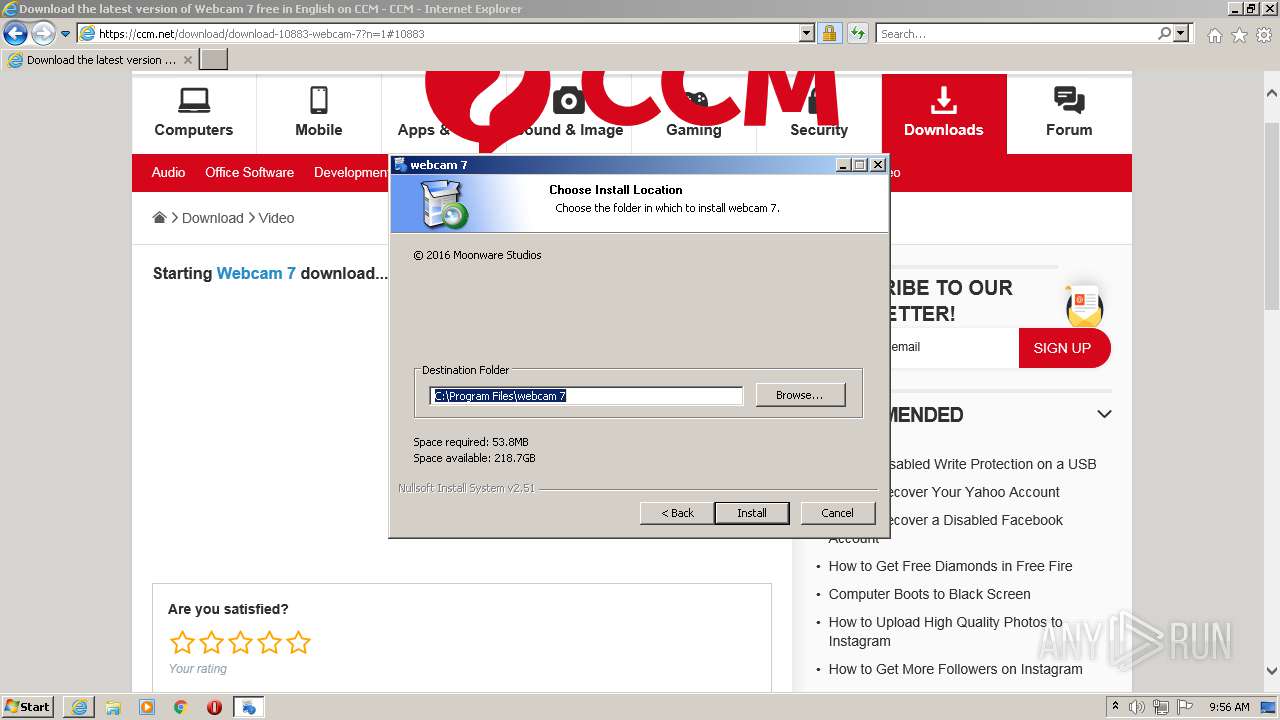Viewport: 1280px width, 720px height.
Task: Rate with the second star
Action: click(x=211, y=642)
